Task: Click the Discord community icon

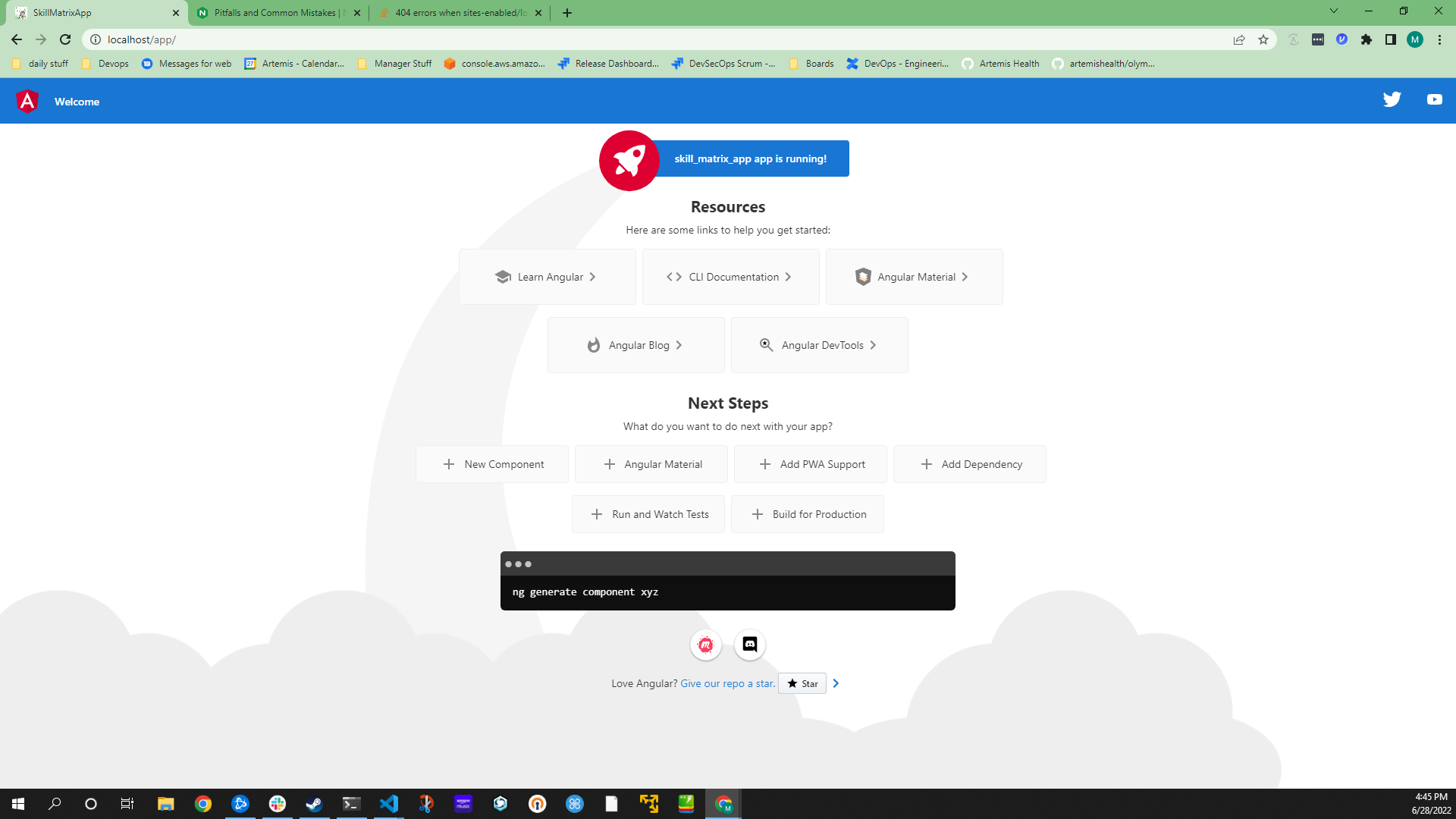Action: [750, 645]
